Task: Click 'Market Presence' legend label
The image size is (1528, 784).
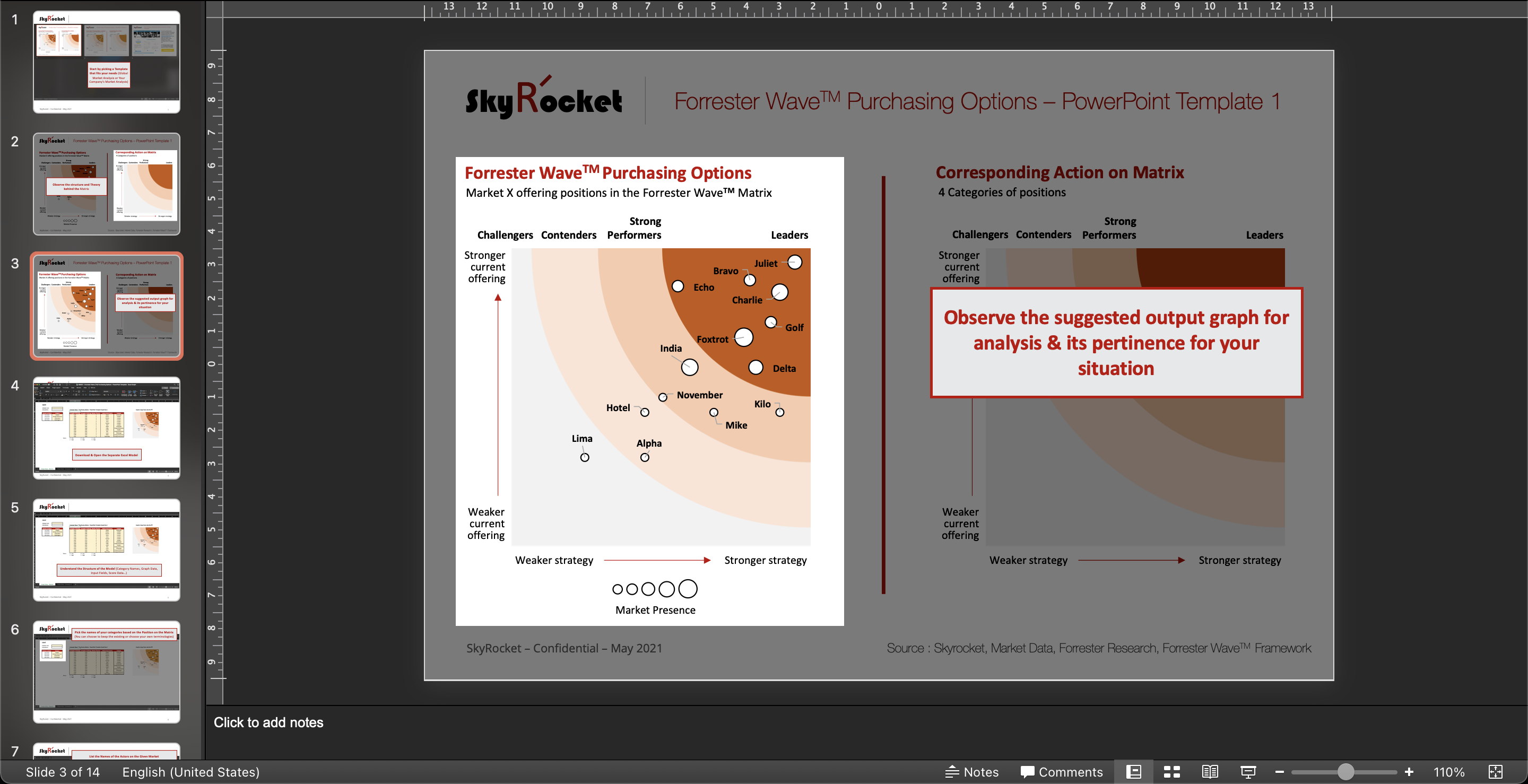Action: tap(655, 610)
